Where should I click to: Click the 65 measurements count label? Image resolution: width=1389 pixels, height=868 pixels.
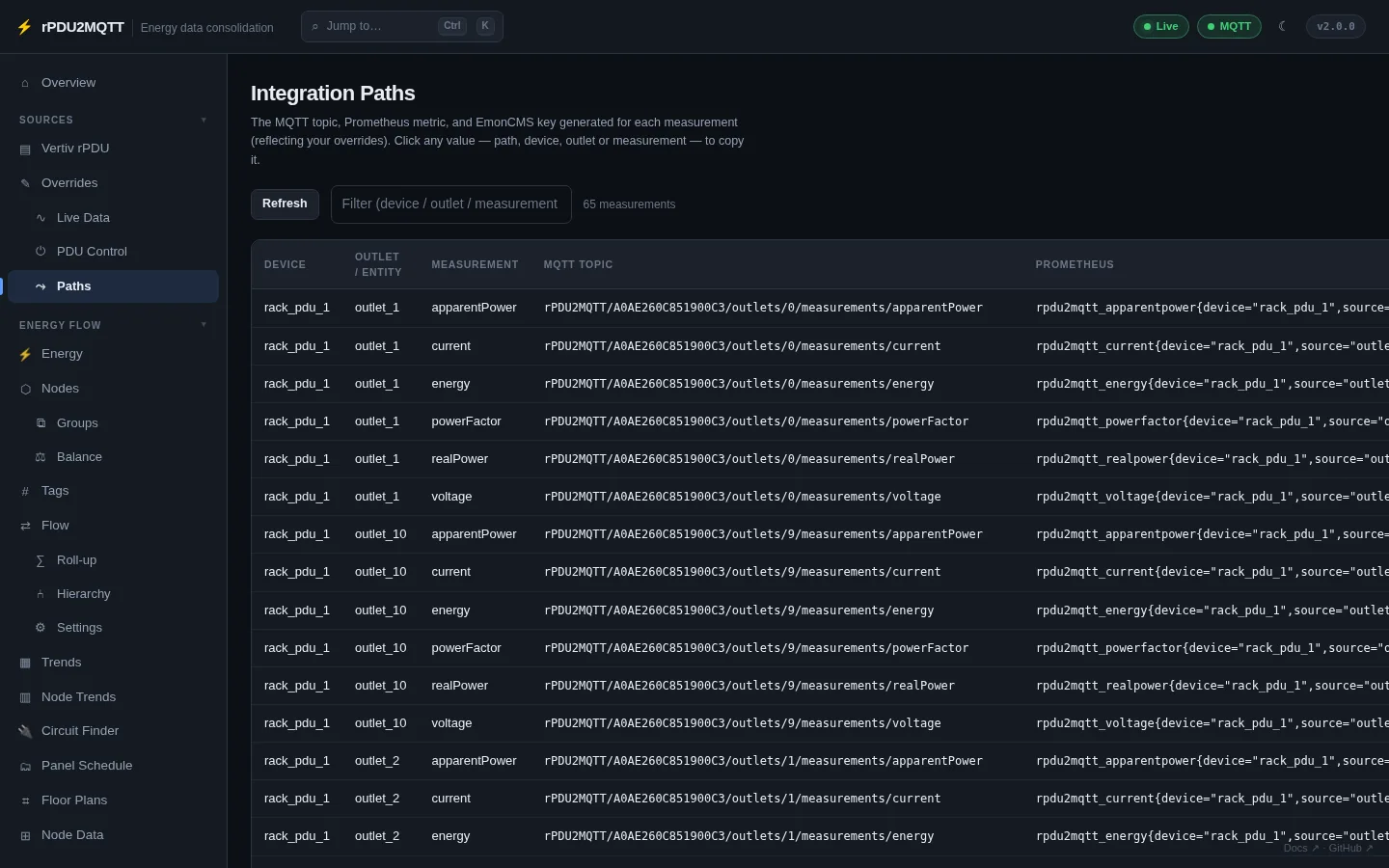[629, 204]
